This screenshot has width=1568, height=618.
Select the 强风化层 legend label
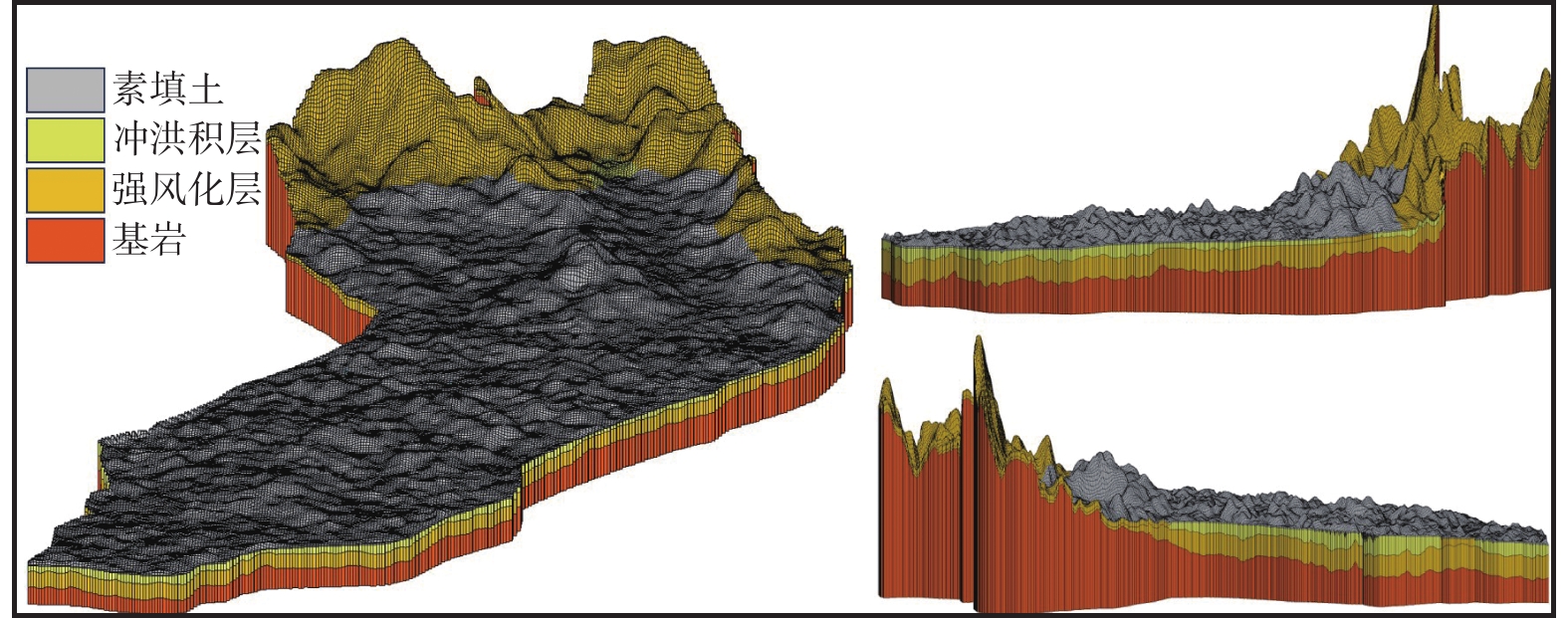point(187,189)
